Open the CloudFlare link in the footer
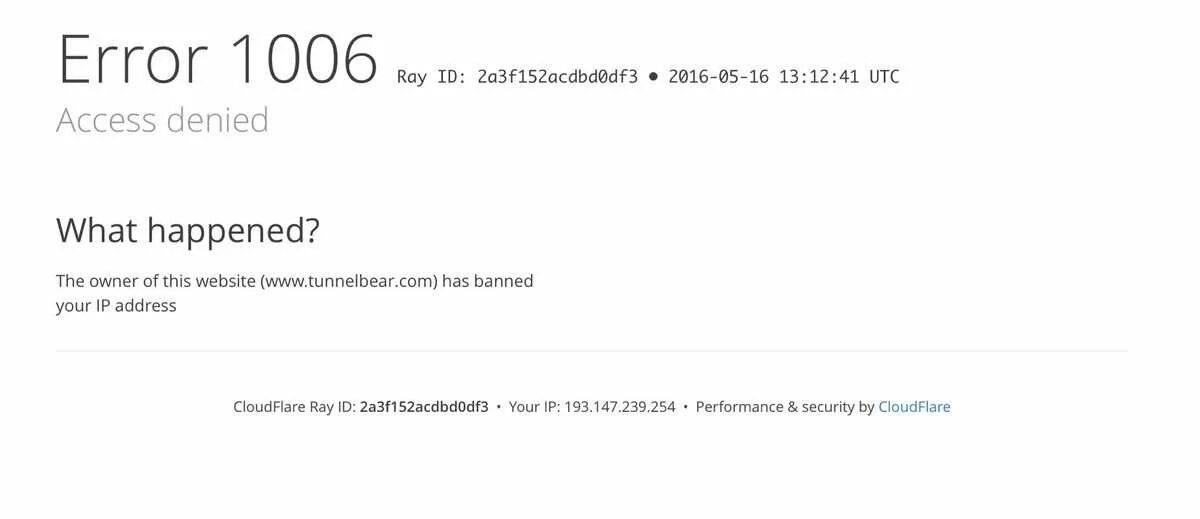The width and height of the screenshot is (1200, 519). pyautogui.click(x=914, y=407)
